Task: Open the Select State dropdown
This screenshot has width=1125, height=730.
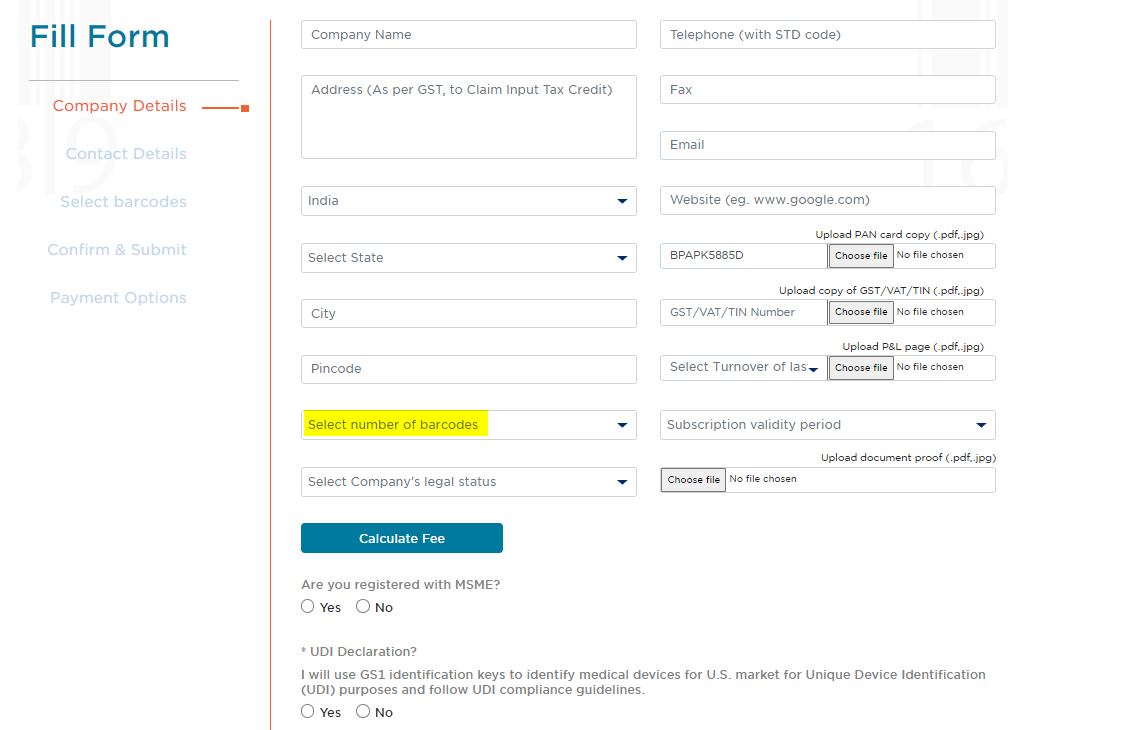Action: tap(469, 258)
